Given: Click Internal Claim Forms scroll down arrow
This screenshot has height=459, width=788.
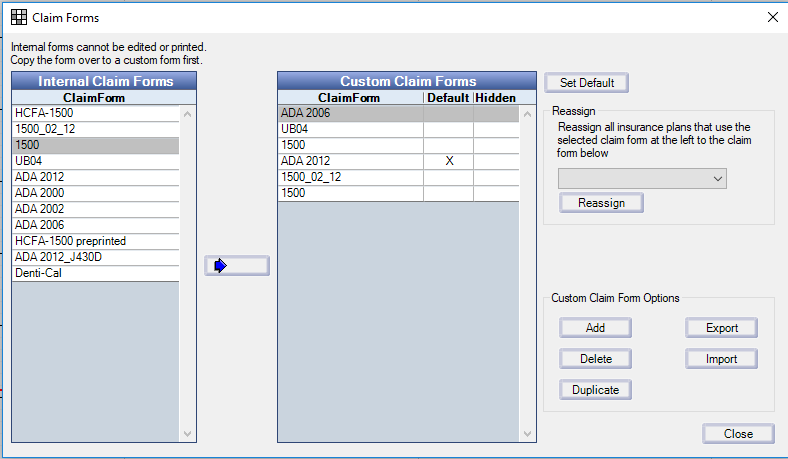Looking at the screenshot, I should click(187, 433).
